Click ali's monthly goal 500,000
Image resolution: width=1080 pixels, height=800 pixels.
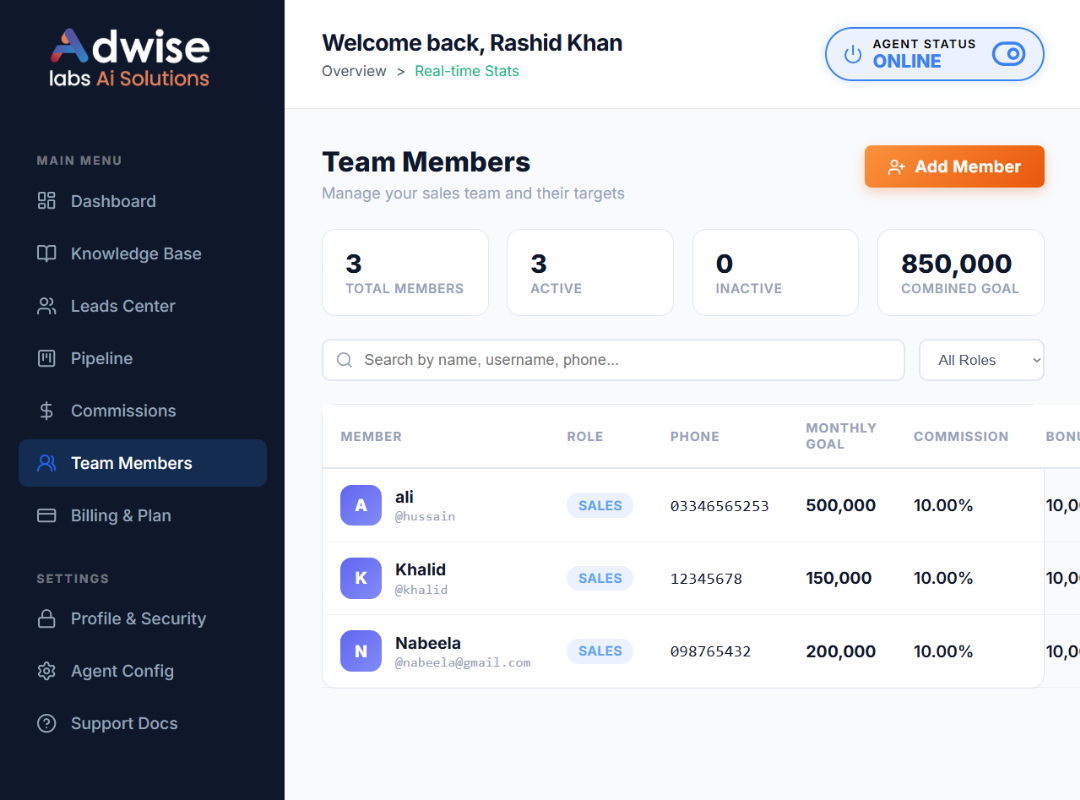[840, 505]
